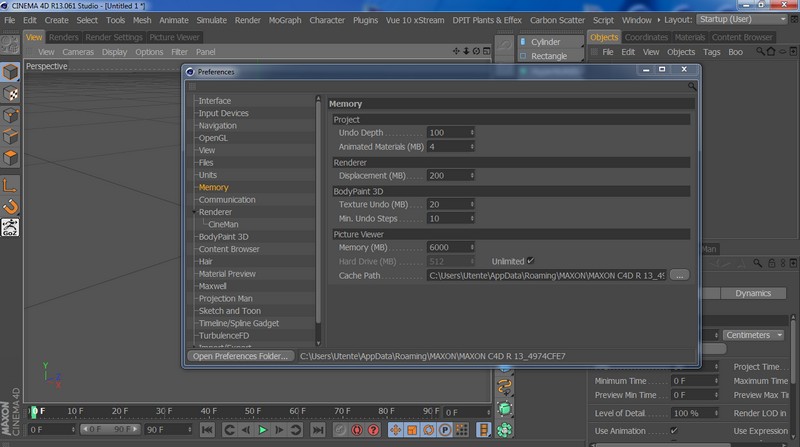Open the Startup (User) layout dropdown

742,19
